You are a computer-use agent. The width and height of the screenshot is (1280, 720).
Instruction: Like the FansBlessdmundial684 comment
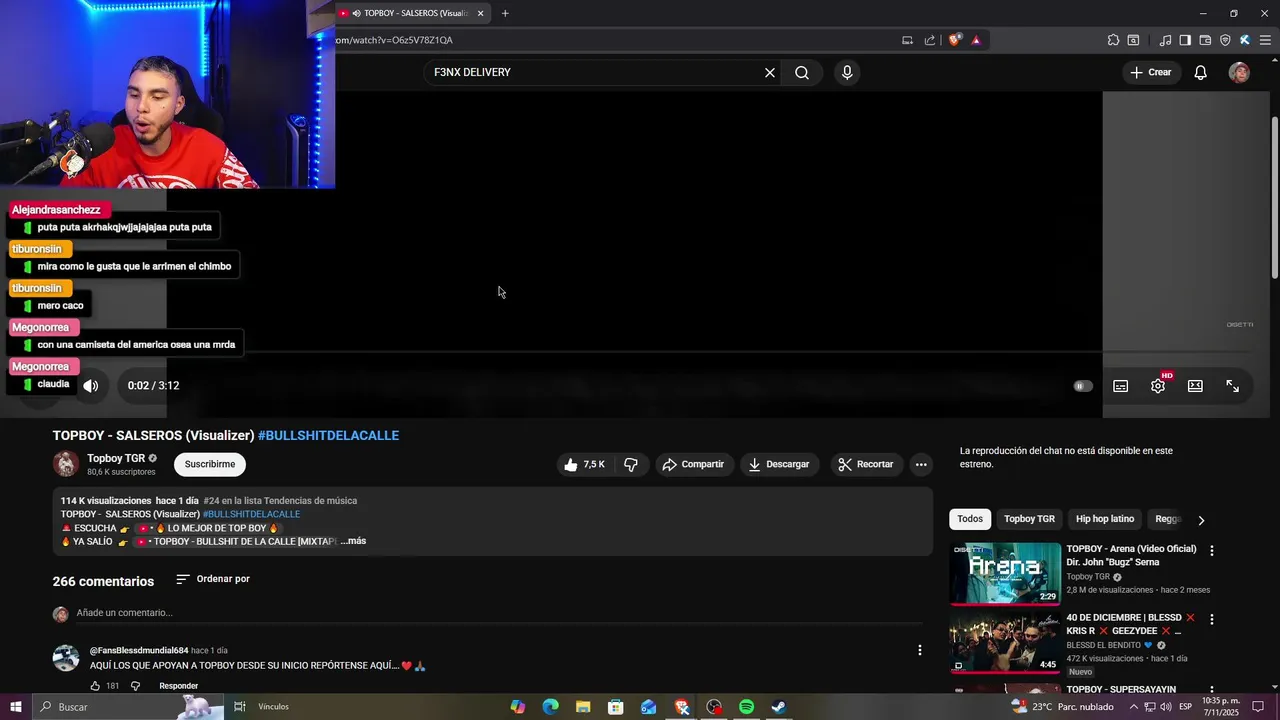(95, 686)
